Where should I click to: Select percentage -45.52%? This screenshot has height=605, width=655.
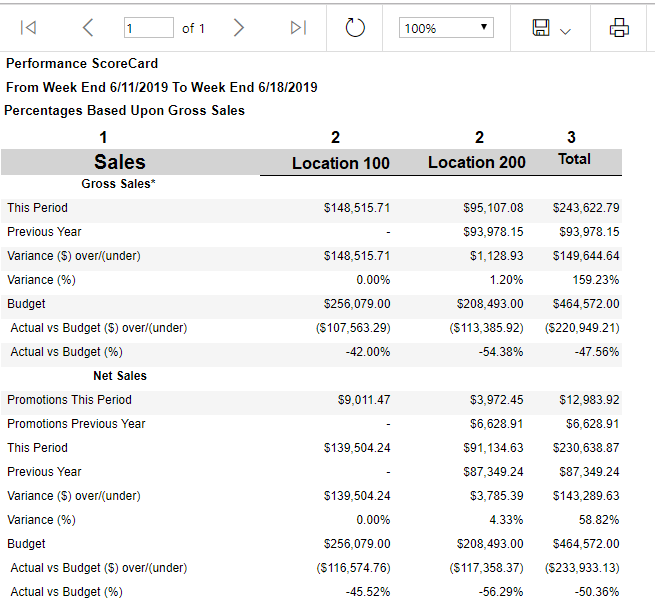point(368,592)
